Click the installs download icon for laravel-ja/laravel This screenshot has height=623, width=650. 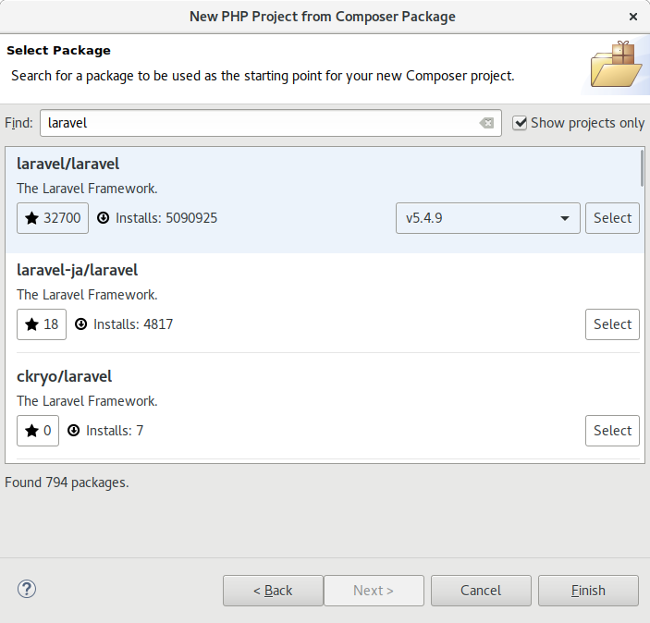[81, 324]
